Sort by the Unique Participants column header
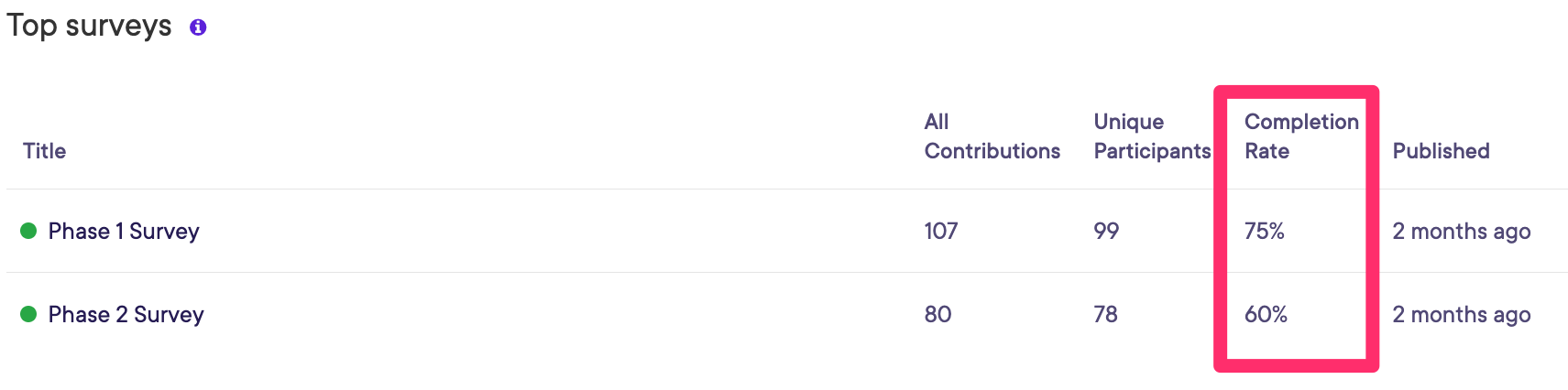 click(1151, 136)
